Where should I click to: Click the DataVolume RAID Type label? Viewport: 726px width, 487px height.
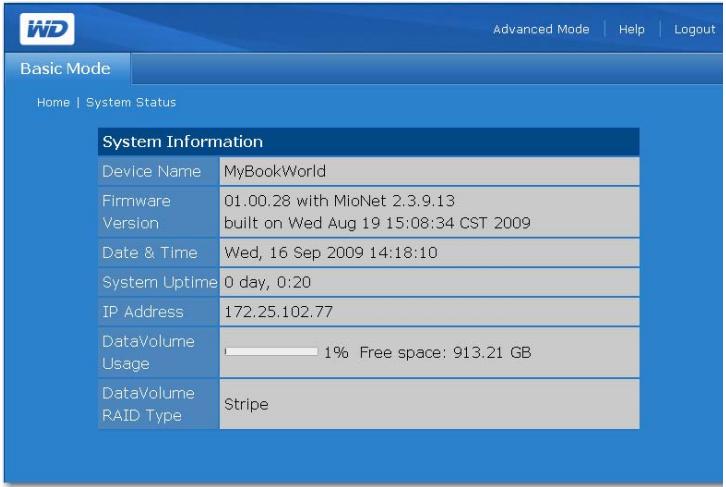coord(148,405)
